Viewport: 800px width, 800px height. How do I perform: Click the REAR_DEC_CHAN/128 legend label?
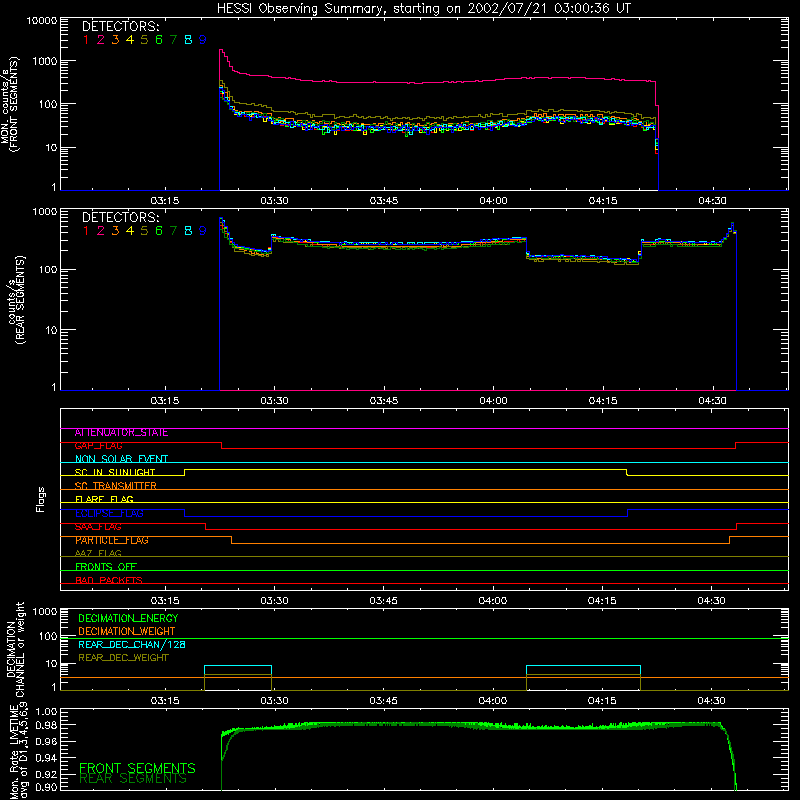(132, 645)
